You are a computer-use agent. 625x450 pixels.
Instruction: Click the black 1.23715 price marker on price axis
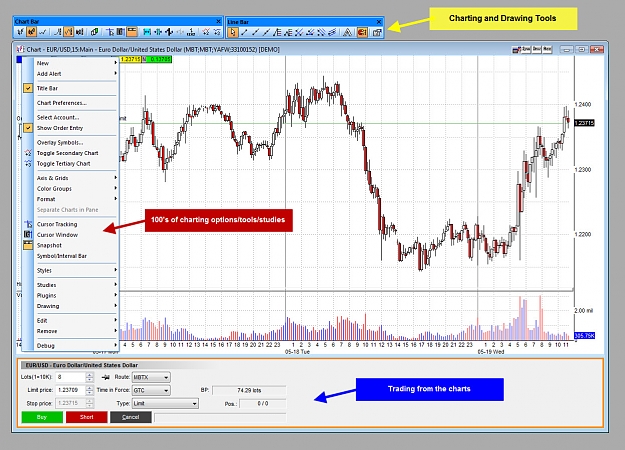(x=584, y=123)
